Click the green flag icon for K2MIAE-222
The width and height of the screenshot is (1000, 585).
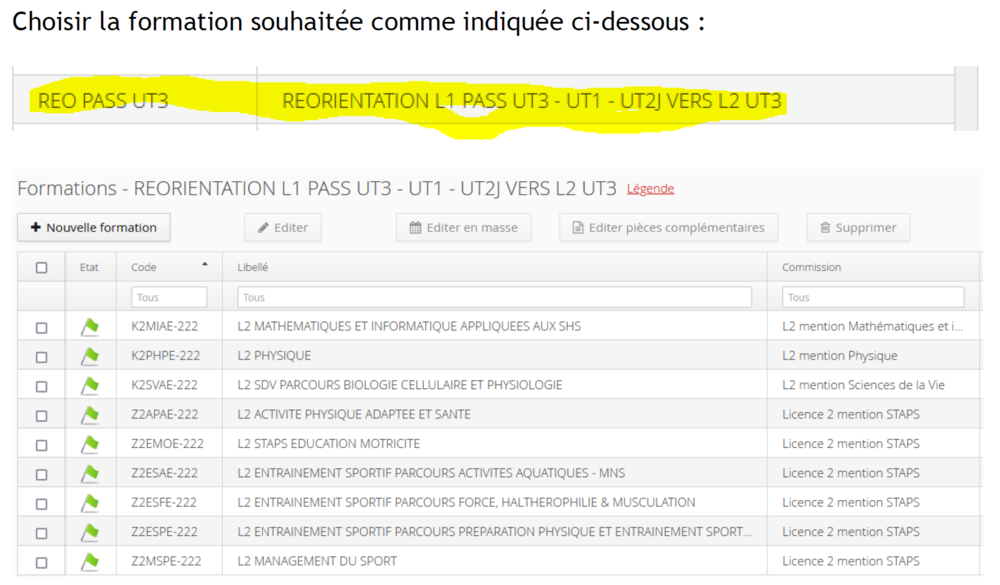tap(90, 326)
